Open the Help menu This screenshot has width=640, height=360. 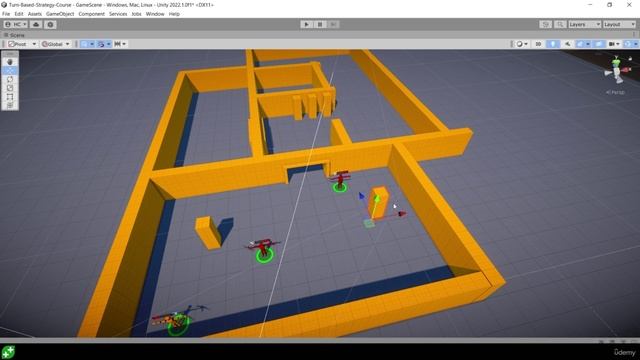(174, 14)
